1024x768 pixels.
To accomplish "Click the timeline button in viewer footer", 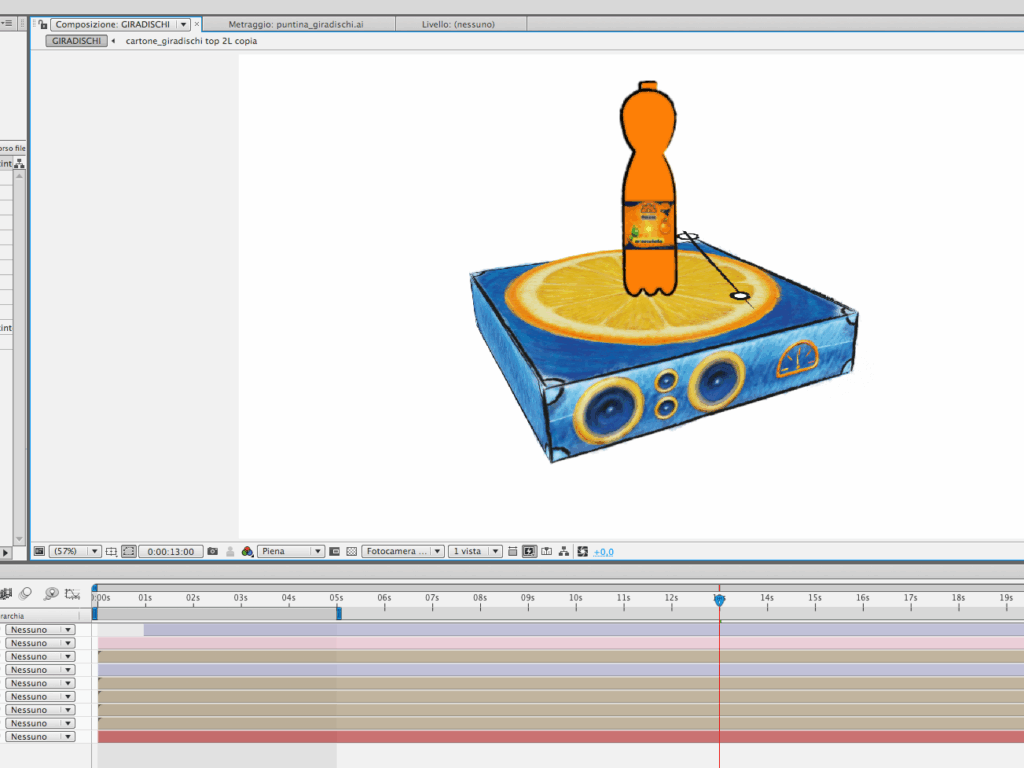I will point(547,551).
